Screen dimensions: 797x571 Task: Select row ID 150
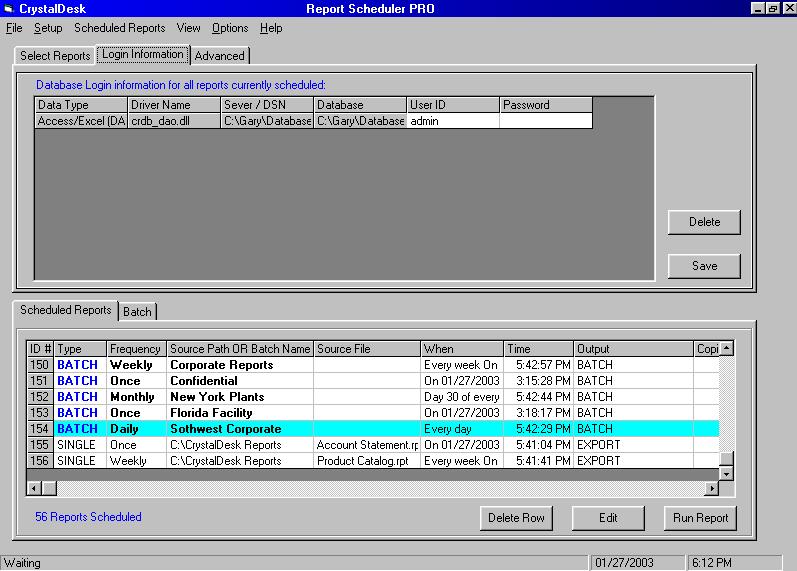[x=40, y=365]
